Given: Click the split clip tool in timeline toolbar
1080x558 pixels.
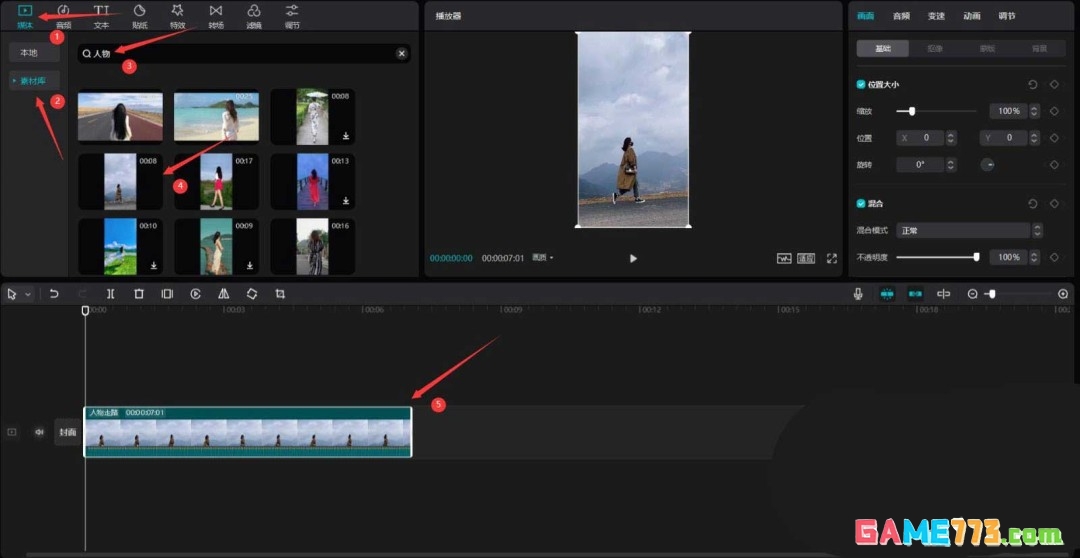Looking at the screenshot, I should 110,294.
